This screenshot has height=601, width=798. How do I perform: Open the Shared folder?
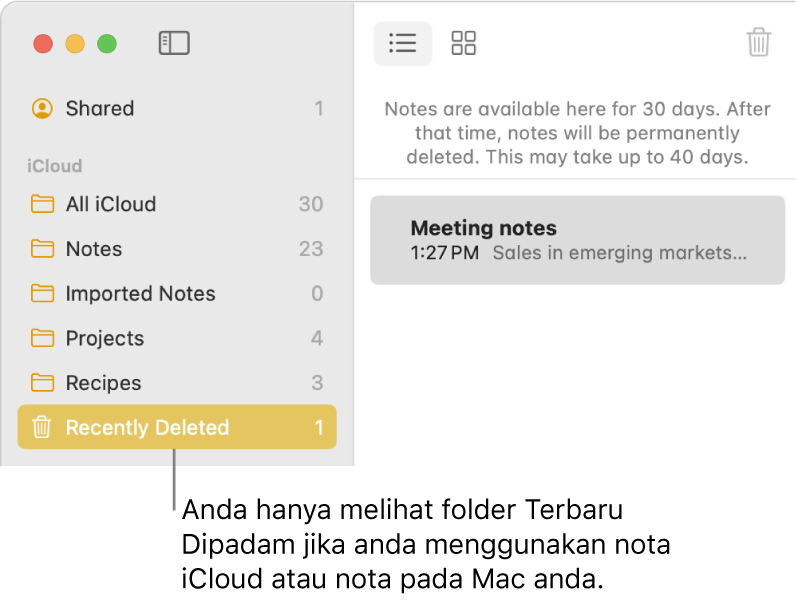click(x=177, y=108)
